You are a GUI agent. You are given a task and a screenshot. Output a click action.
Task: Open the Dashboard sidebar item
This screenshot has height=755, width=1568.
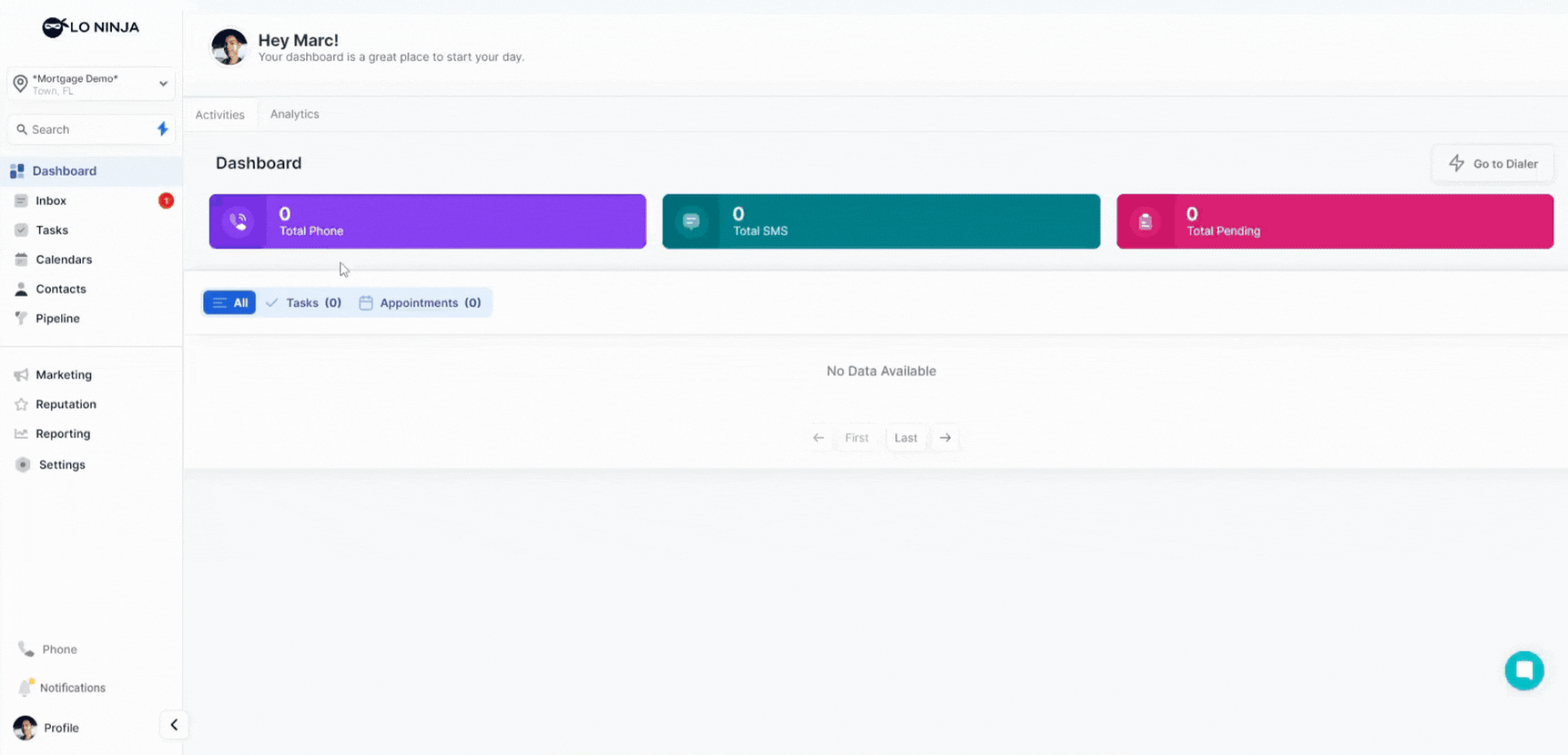tap(91, 171)
